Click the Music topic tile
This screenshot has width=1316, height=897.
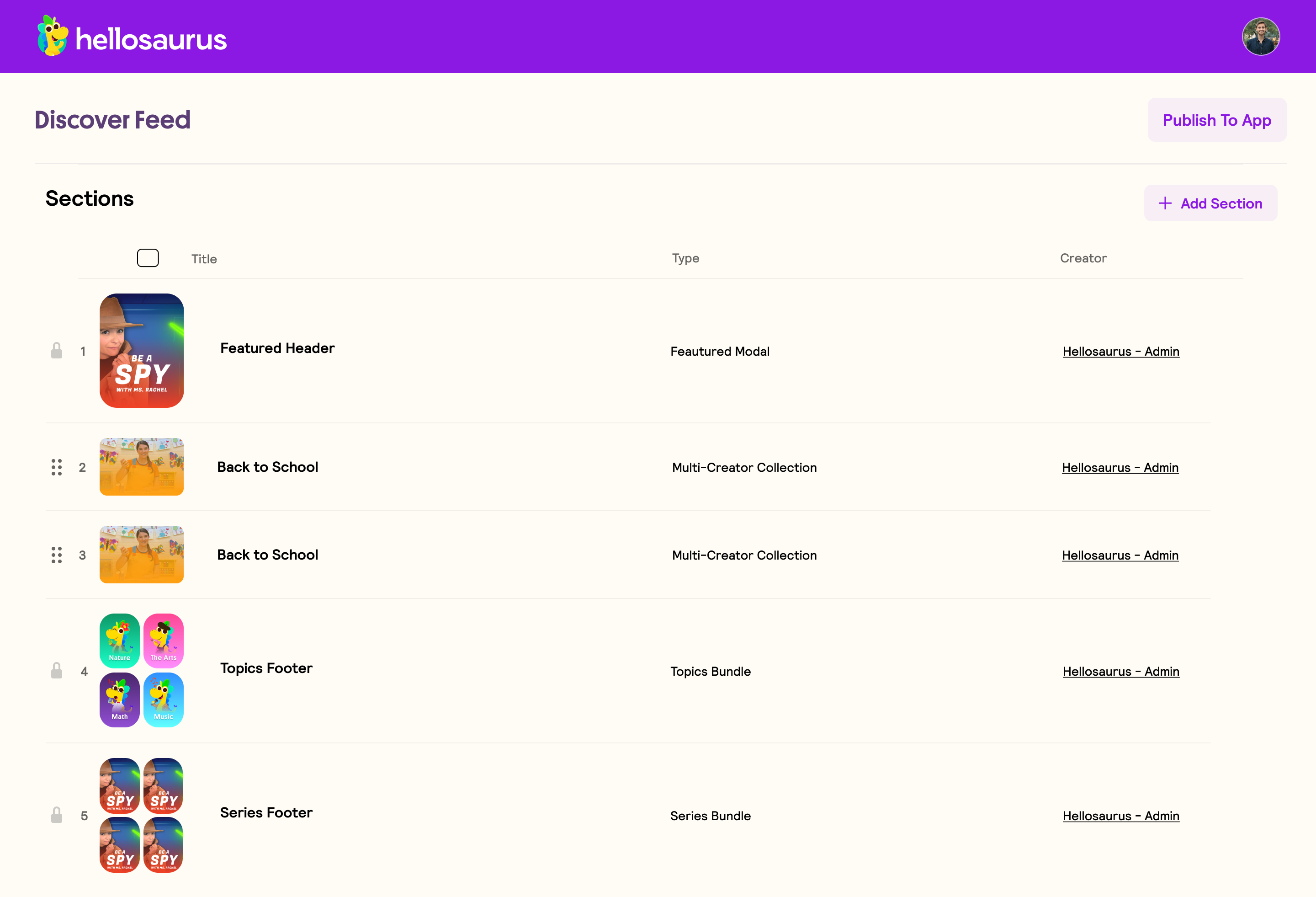[x=164, y=700]
